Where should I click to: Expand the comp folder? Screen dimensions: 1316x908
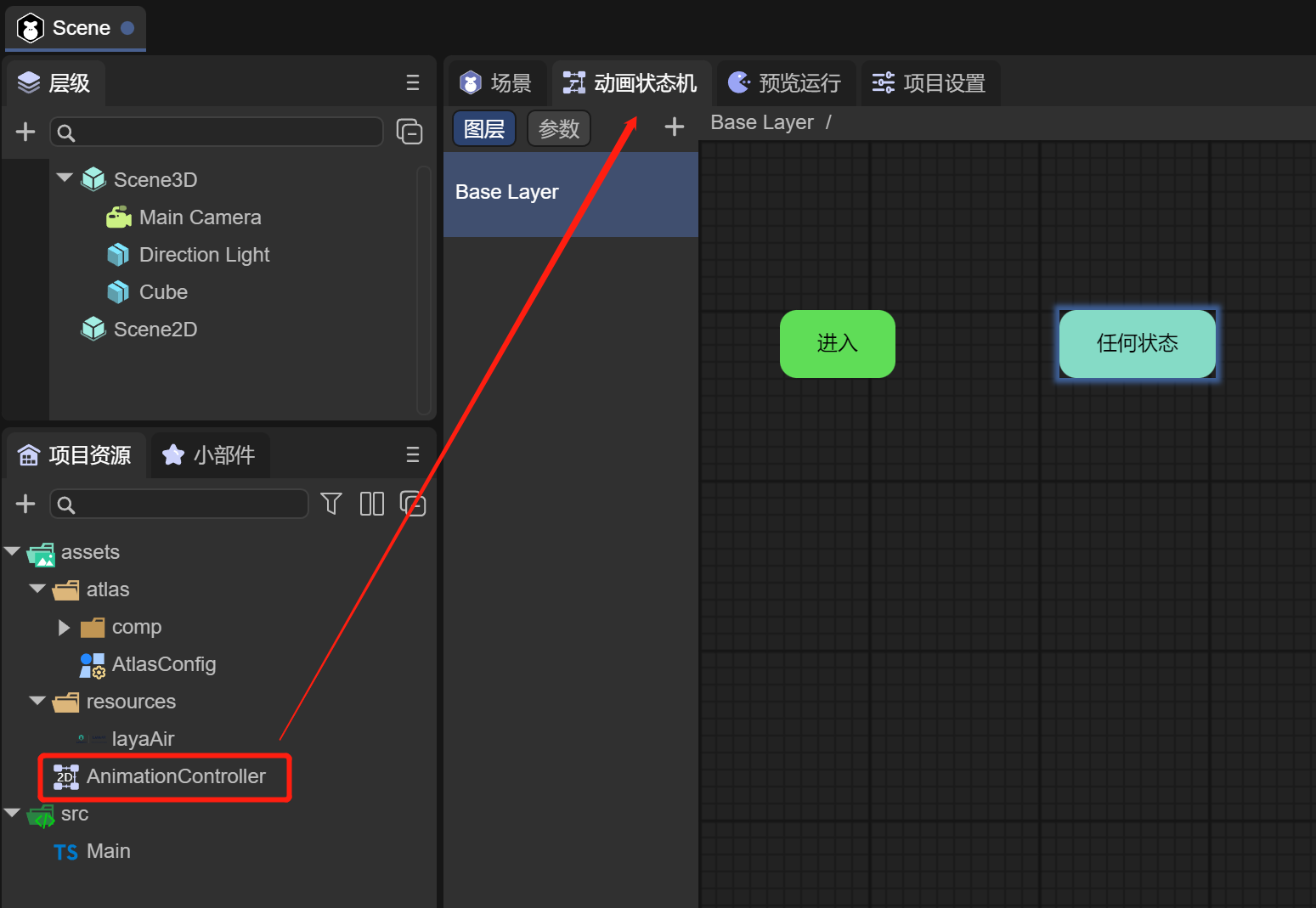click(x=64, y=628)
